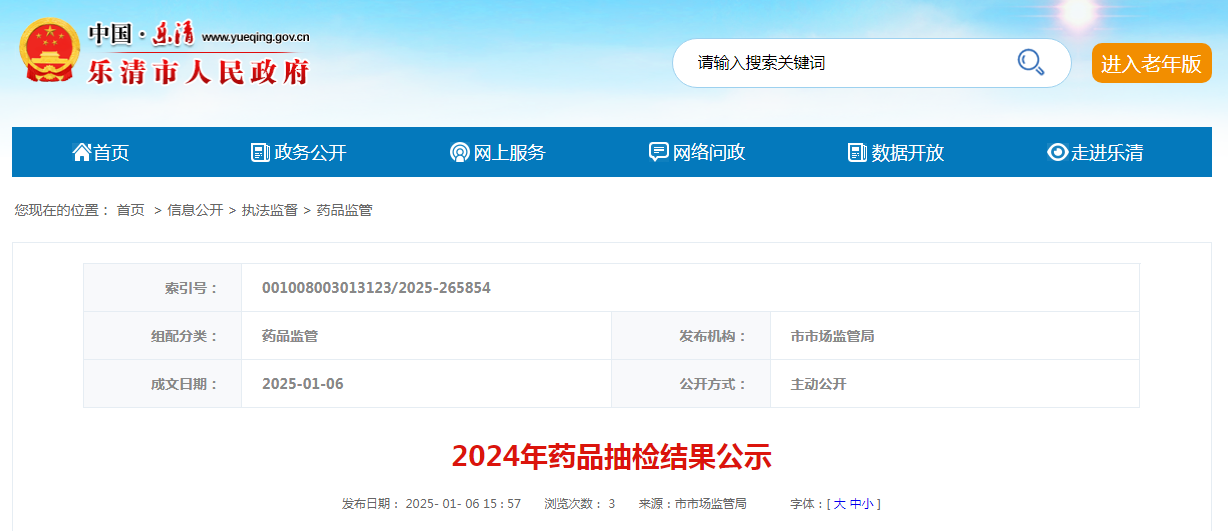The height and width of the screenshot is (531, 1228).
Task: Set font size to 大
Action: click(840, 504)
